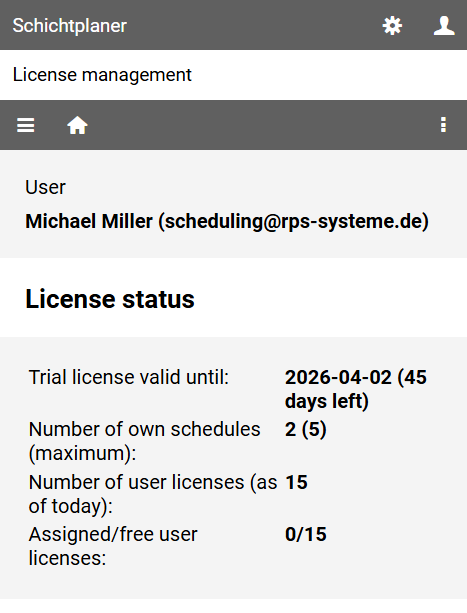Click the License status heading

point(110,299)
